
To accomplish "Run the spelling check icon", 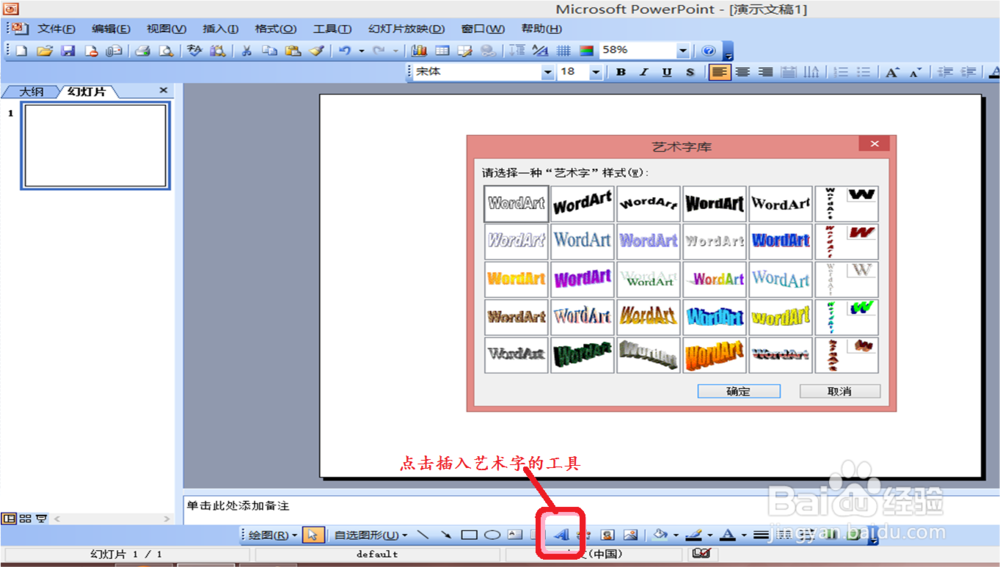I will point(195,50).
